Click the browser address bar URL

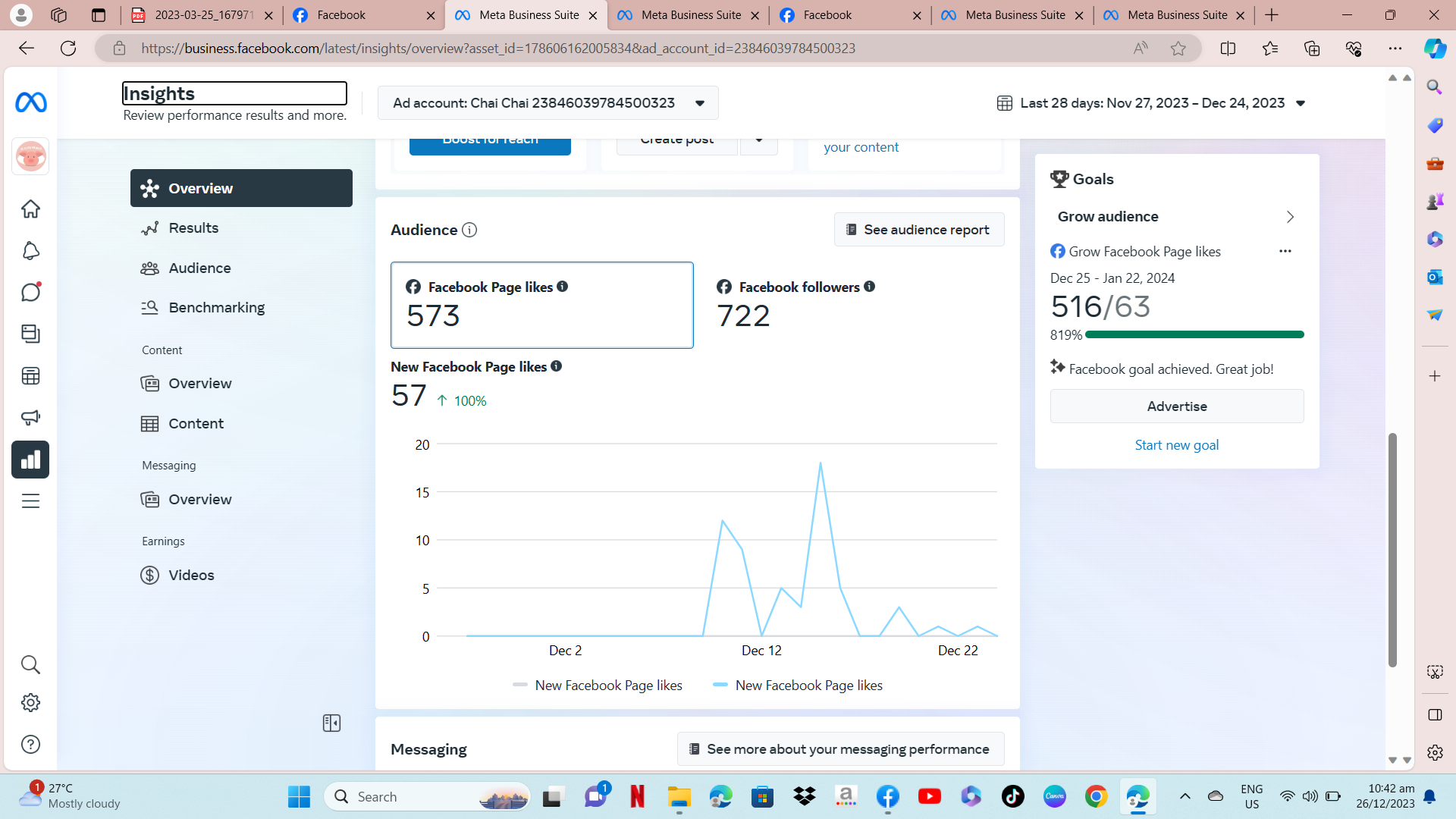(498, 49)
